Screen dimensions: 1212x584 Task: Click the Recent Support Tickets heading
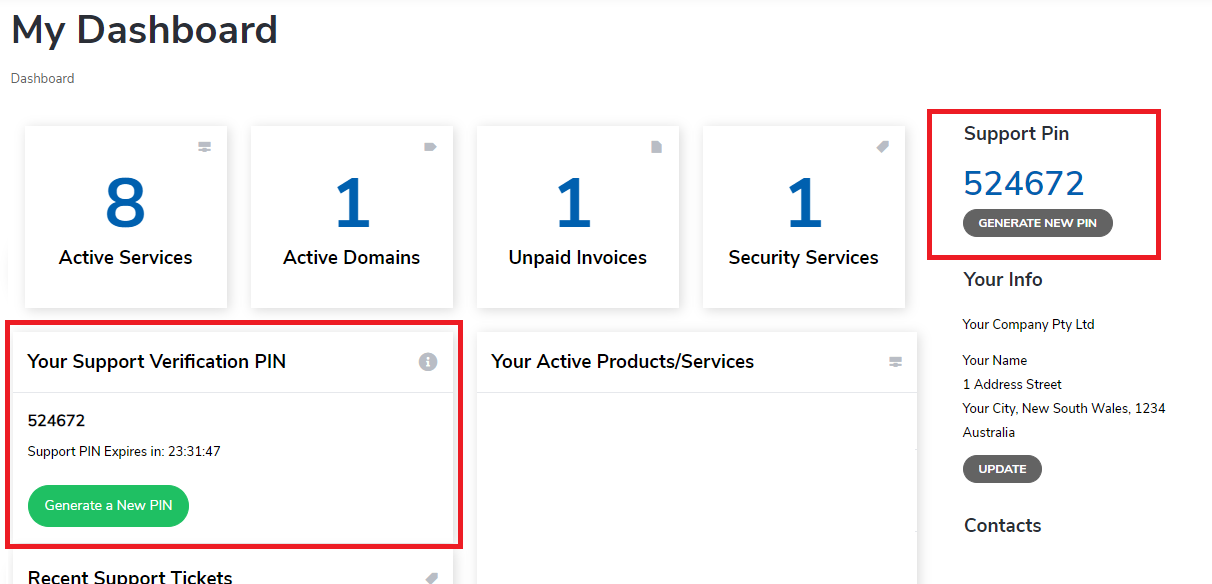click(x=130, y=577)
